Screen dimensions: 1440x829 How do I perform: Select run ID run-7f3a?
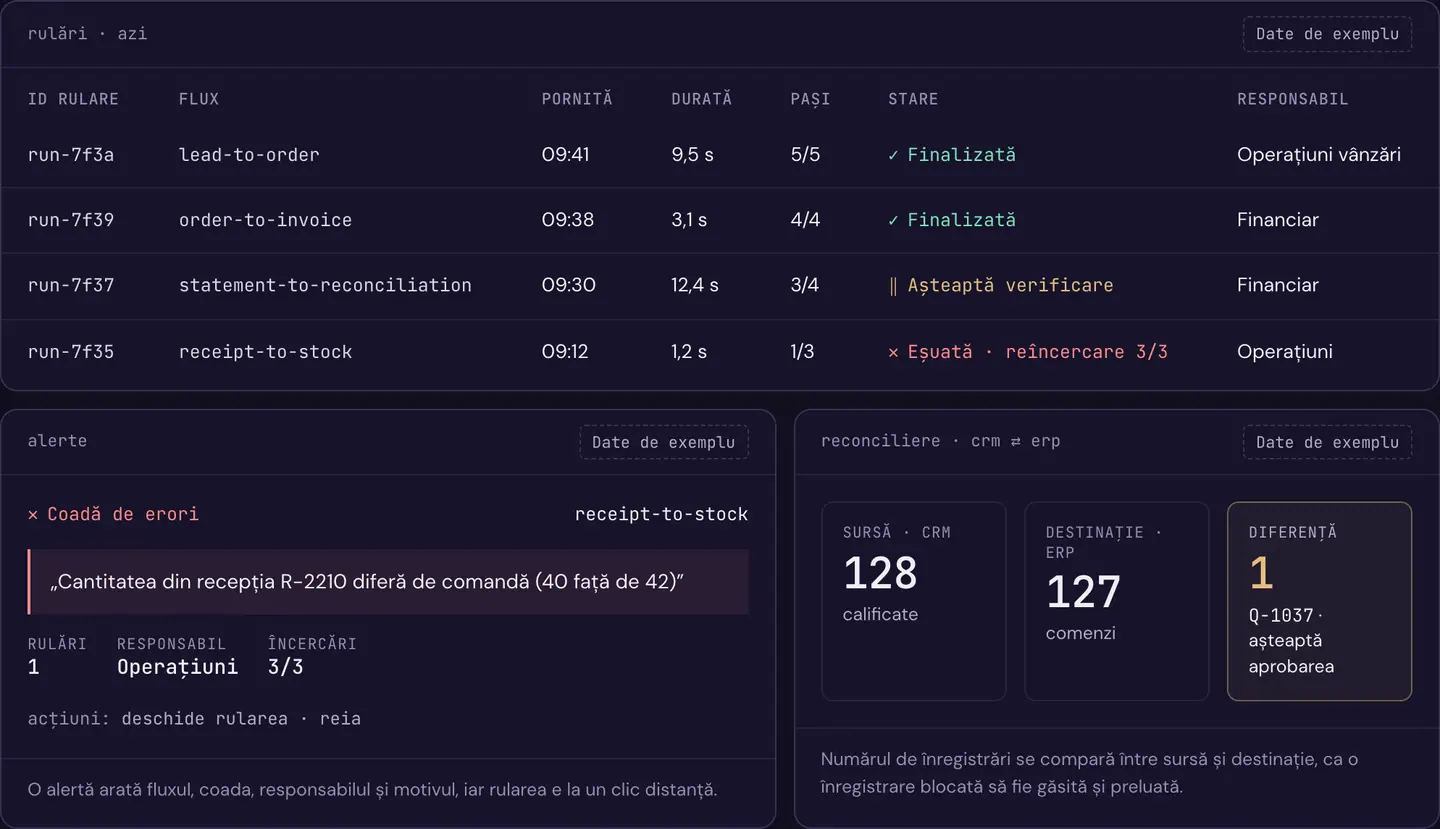(71, 155)
